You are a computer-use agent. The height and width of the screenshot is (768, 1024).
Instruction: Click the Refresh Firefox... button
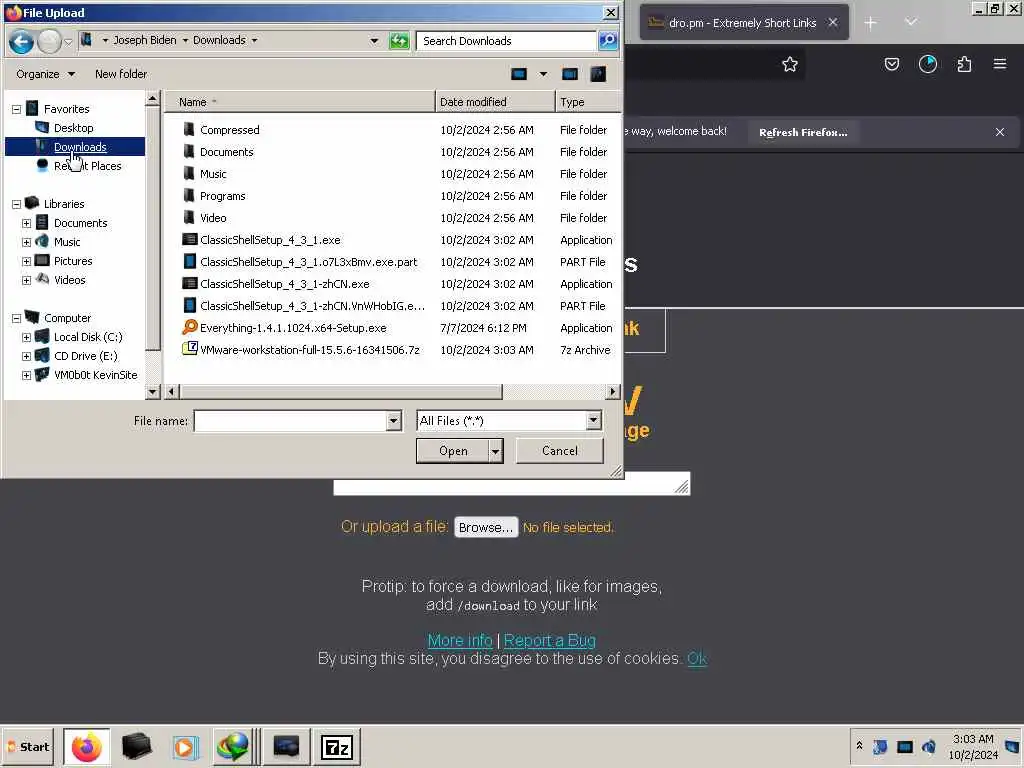click(803, 132)
